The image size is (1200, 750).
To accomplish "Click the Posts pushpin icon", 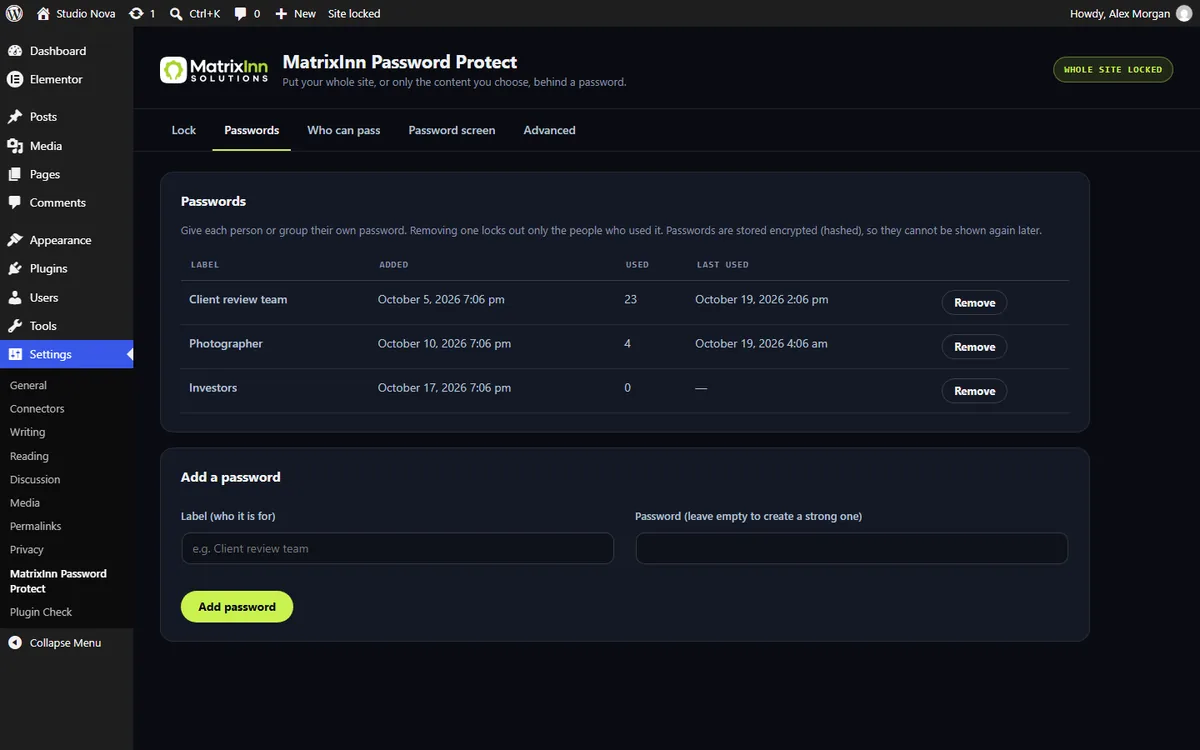I will [15, 117].
